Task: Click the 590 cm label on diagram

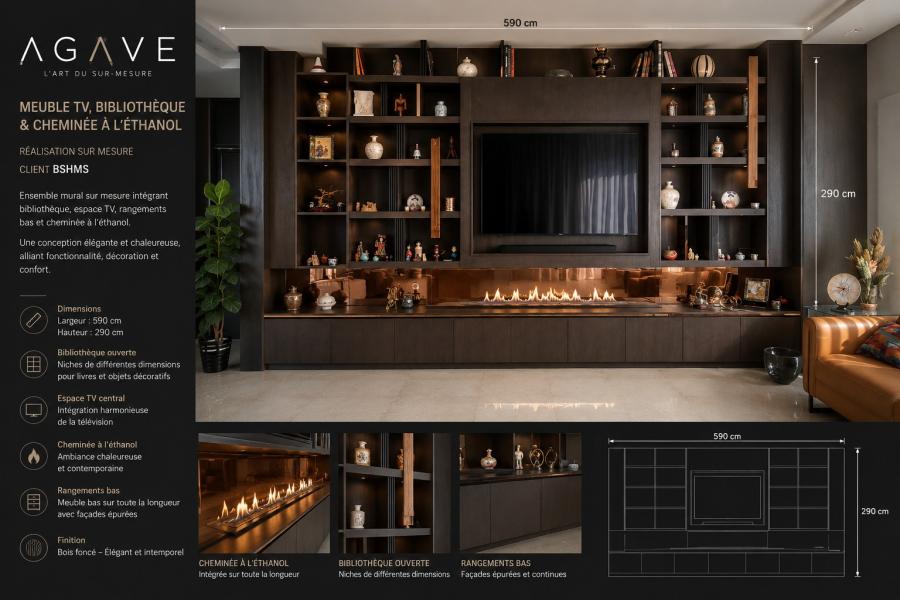Action: [727, 436]
